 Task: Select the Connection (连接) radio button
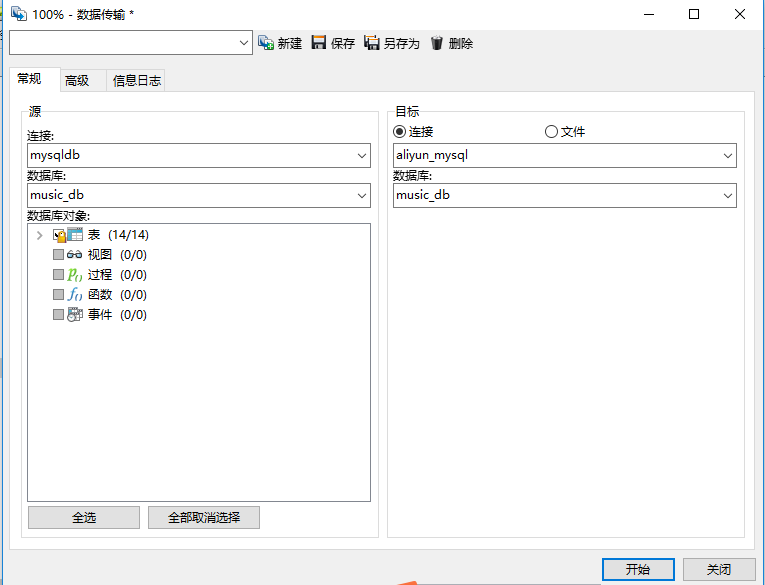tap(400, 132)
